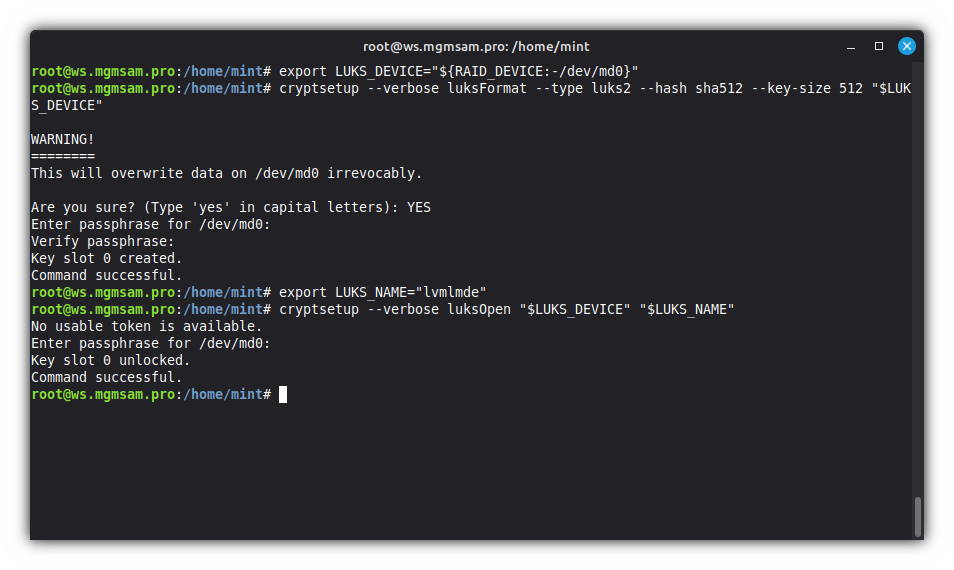This screenshot has height=570, width=954.
Task: Click the 'Key slot 0 created.' line
Action: tap(106, 258)
